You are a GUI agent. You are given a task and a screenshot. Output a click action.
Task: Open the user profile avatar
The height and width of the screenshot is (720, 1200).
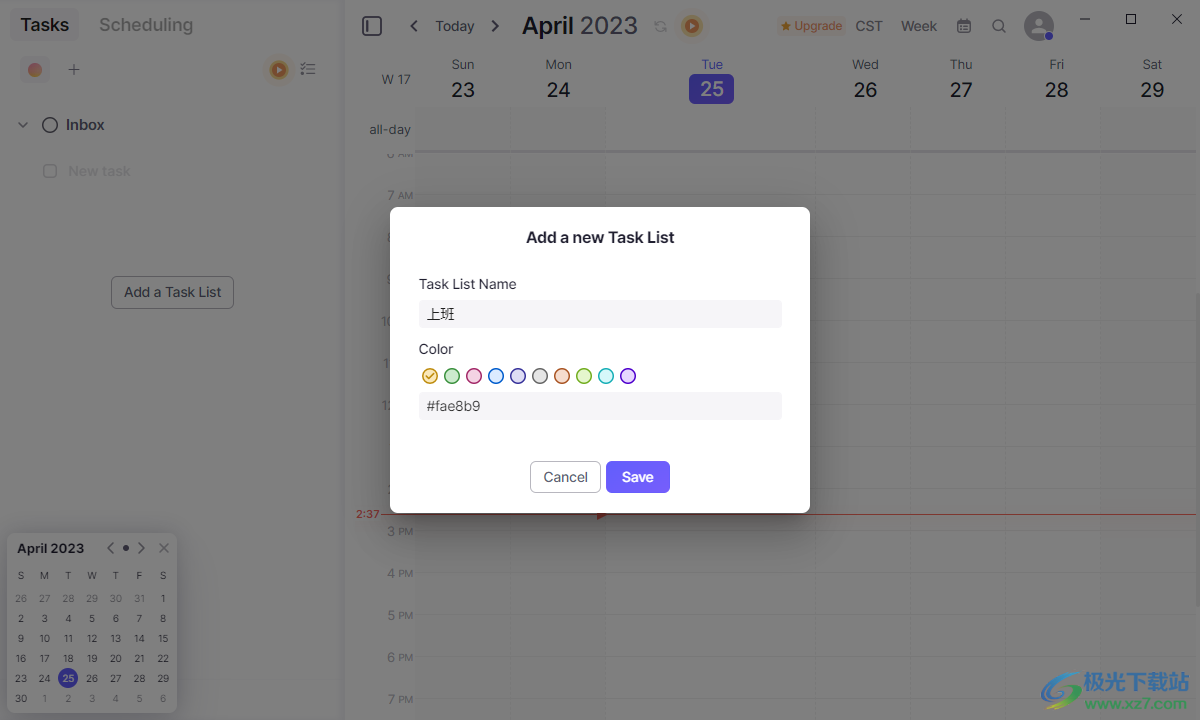pyautogui.click(x=1039, y=26)
